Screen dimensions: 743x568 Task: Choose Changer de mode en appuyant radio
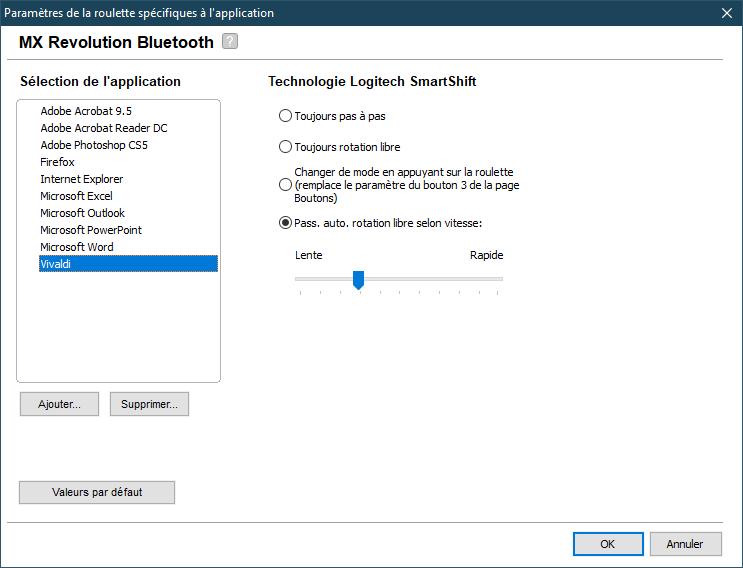[x=285, y=185]
